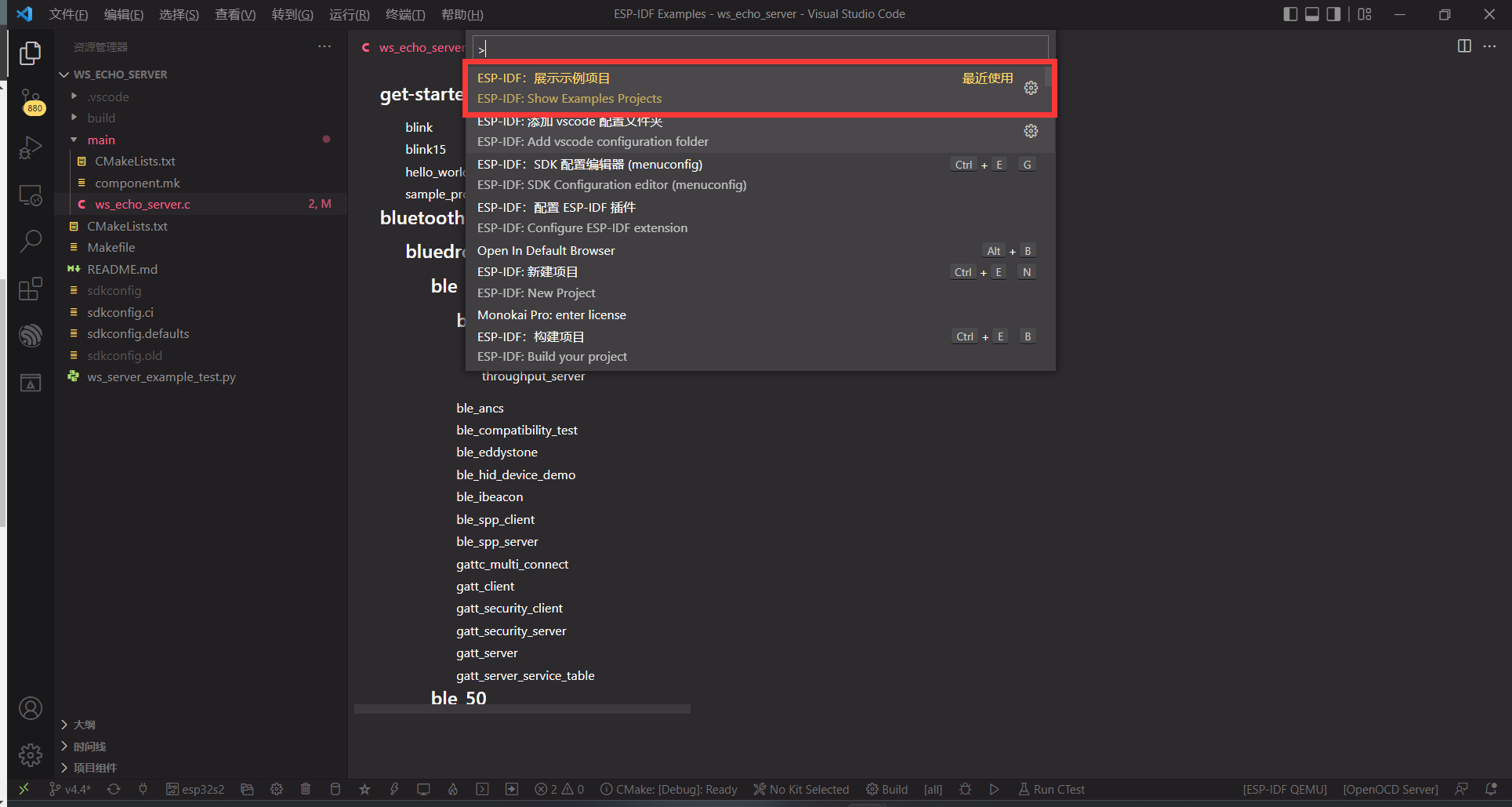Open the Search view in the activity bar
The width and height of the screenshot is (1512, 807).
click(x=31, y=241)
